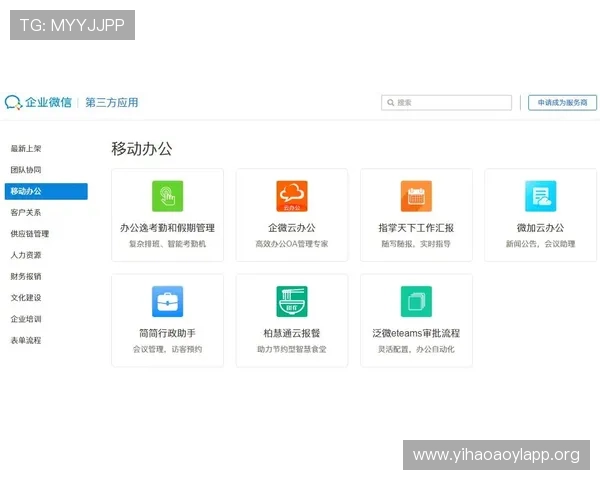Select 表单流程 in the sidebar
The image size is (600, 480).
26,340
